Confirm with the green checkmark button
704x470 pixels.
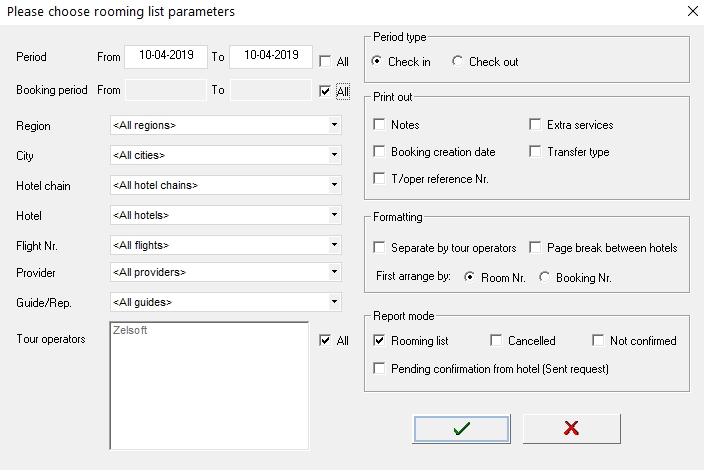(462, 429)
